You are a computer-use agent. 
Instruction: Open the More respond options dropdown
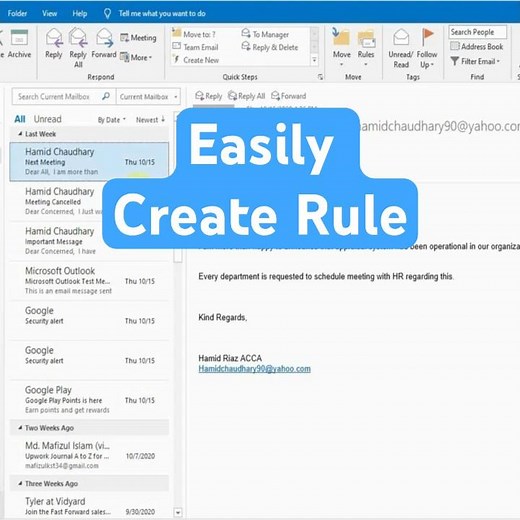click(x=136, y=57)
